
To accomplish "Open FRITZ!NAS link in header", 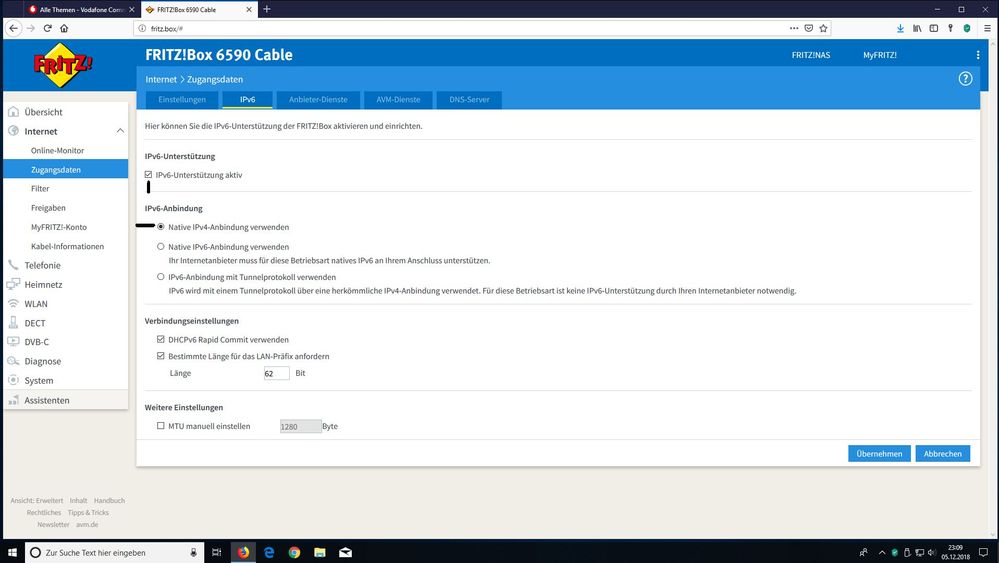I will coord(810,55).
